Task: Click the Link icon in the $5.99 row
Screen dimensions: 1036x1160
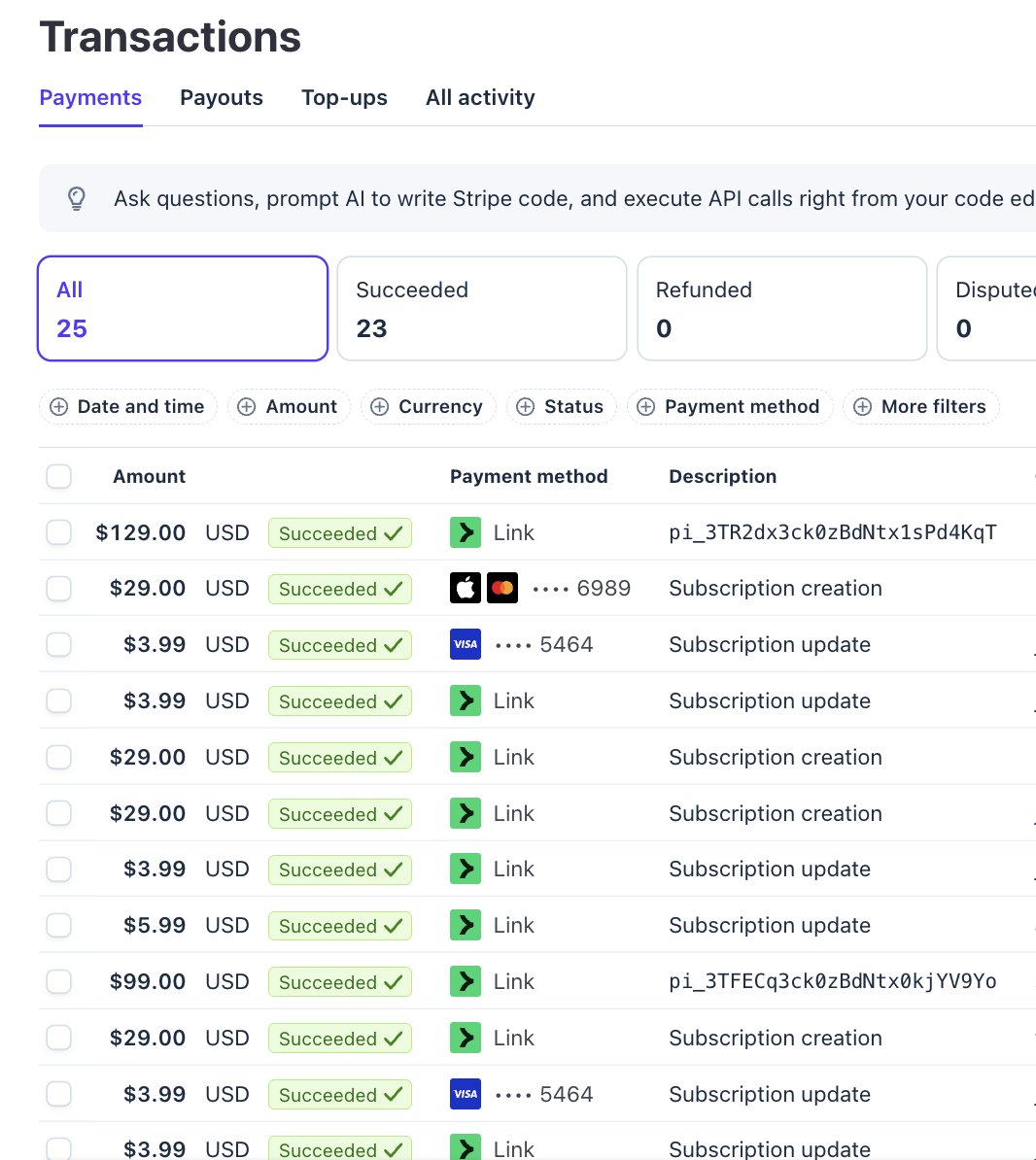Action: 466,925
